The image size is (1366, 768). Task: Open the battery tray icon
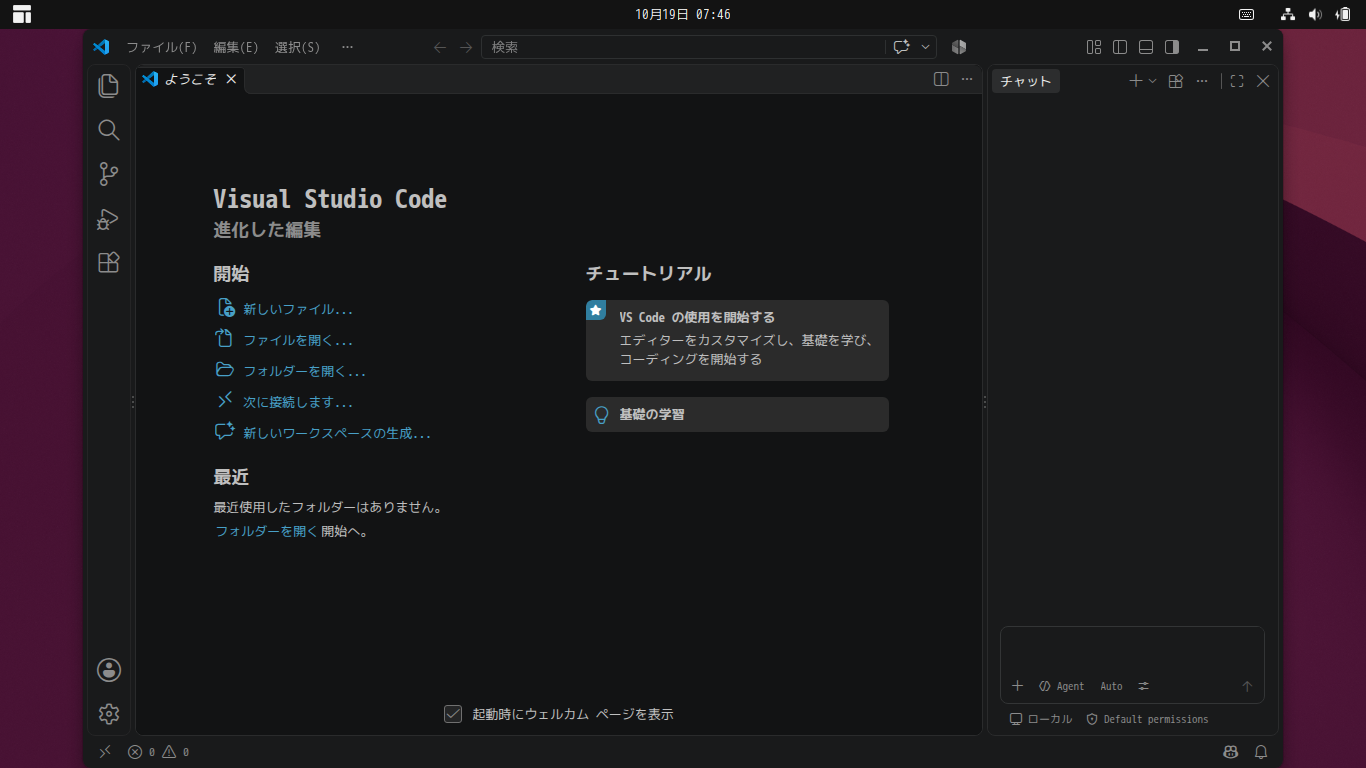coord(1343,14)
